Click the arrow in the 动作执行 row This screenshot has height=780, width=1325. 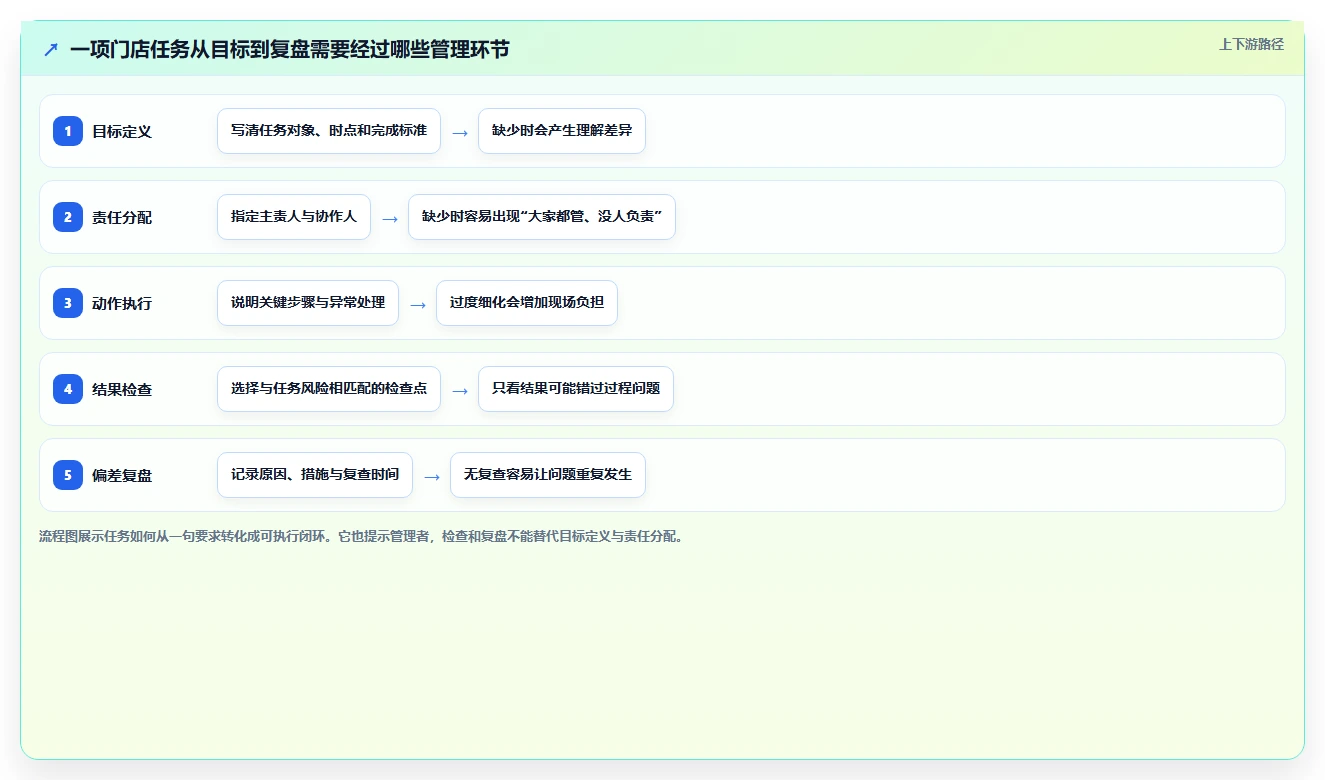(x=418, y=304)
